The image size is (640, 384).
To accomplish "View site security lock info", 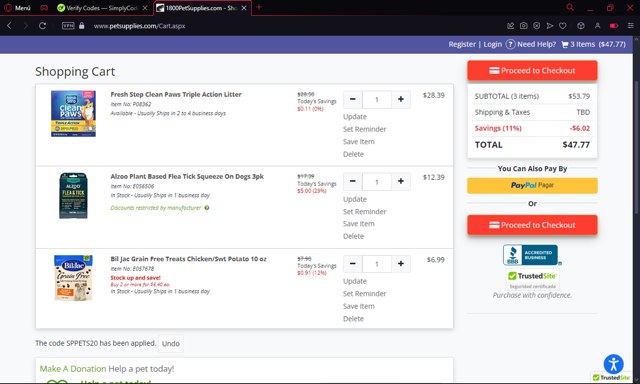I will (82, 26).
